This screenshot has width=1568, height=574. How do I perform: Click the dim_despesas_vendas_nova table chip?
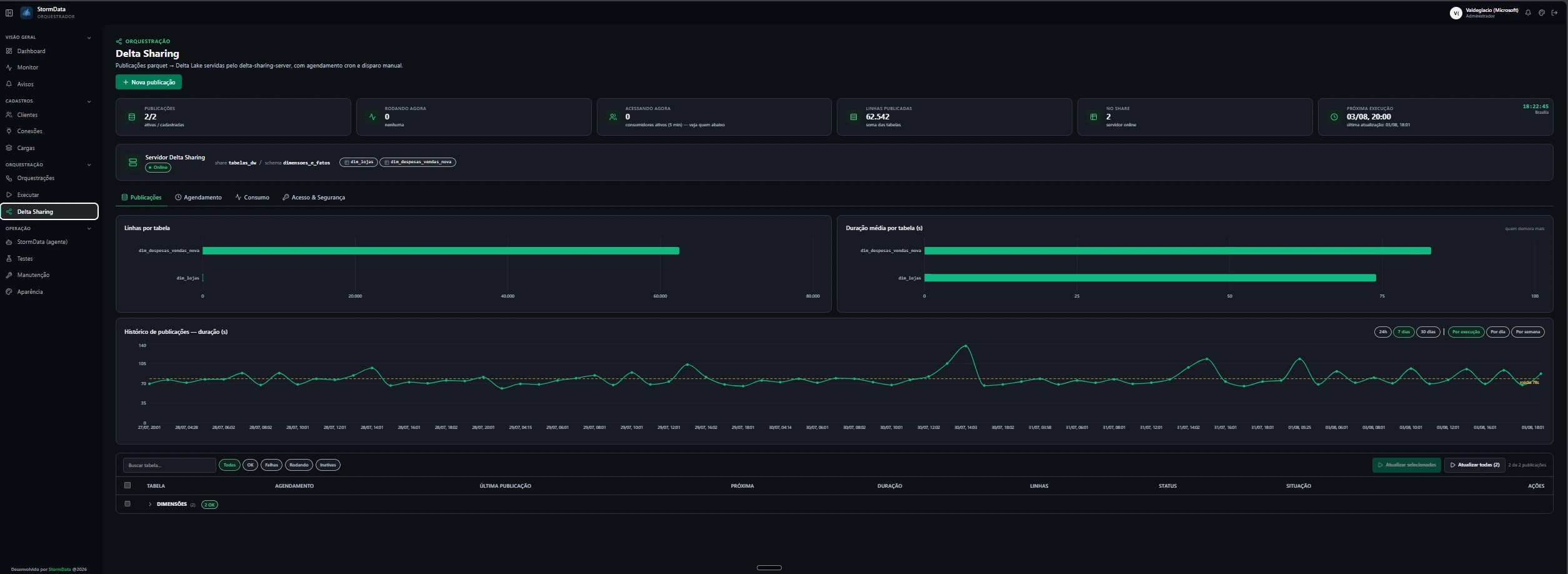417,163
